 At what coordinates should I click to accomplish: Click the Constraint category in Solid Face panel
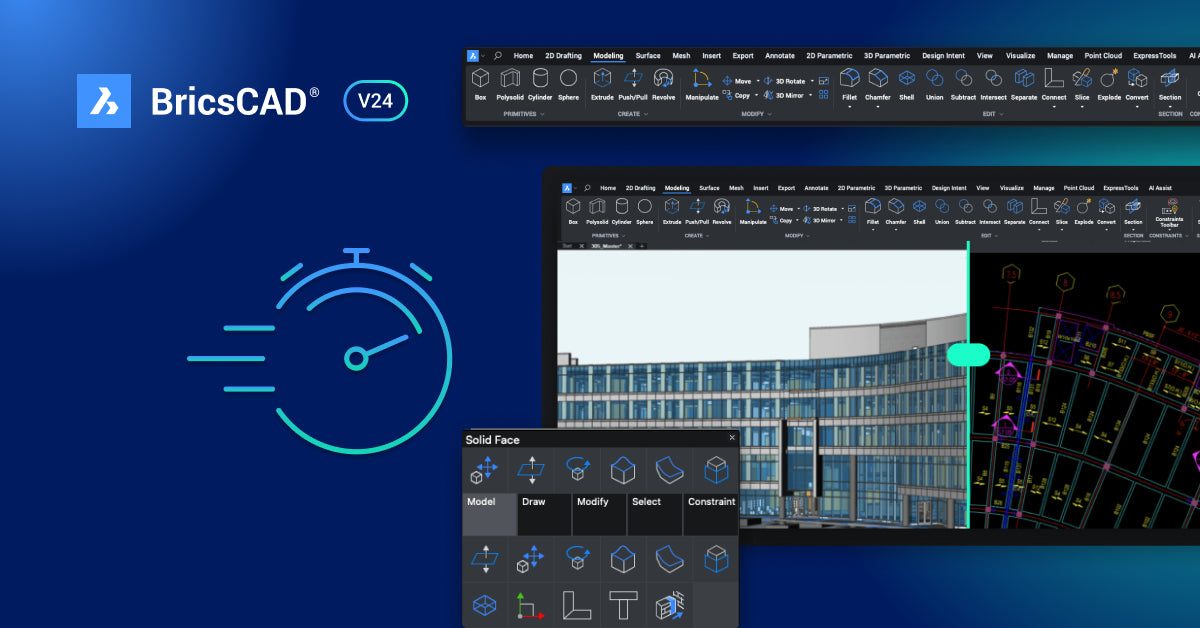(x=712, y=501)
